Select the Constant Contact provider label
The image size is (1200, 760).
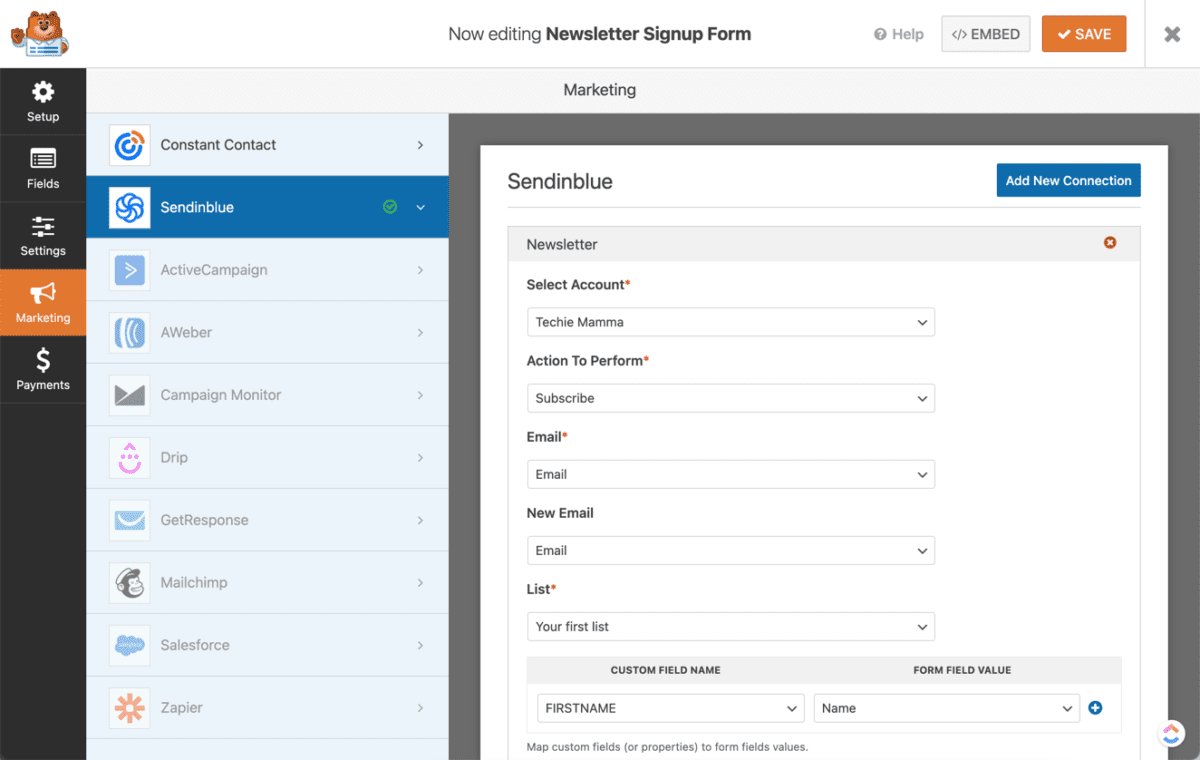[218, 145]
